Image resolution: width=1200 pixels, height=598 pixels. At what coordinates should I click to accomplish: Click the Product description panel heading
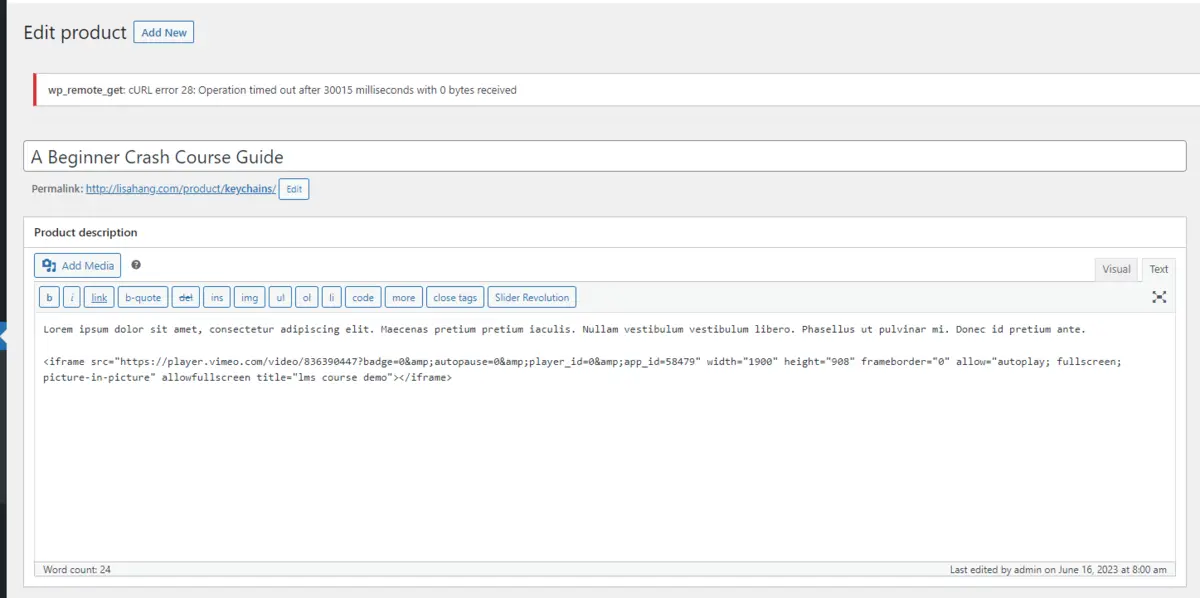pos(86,232)
